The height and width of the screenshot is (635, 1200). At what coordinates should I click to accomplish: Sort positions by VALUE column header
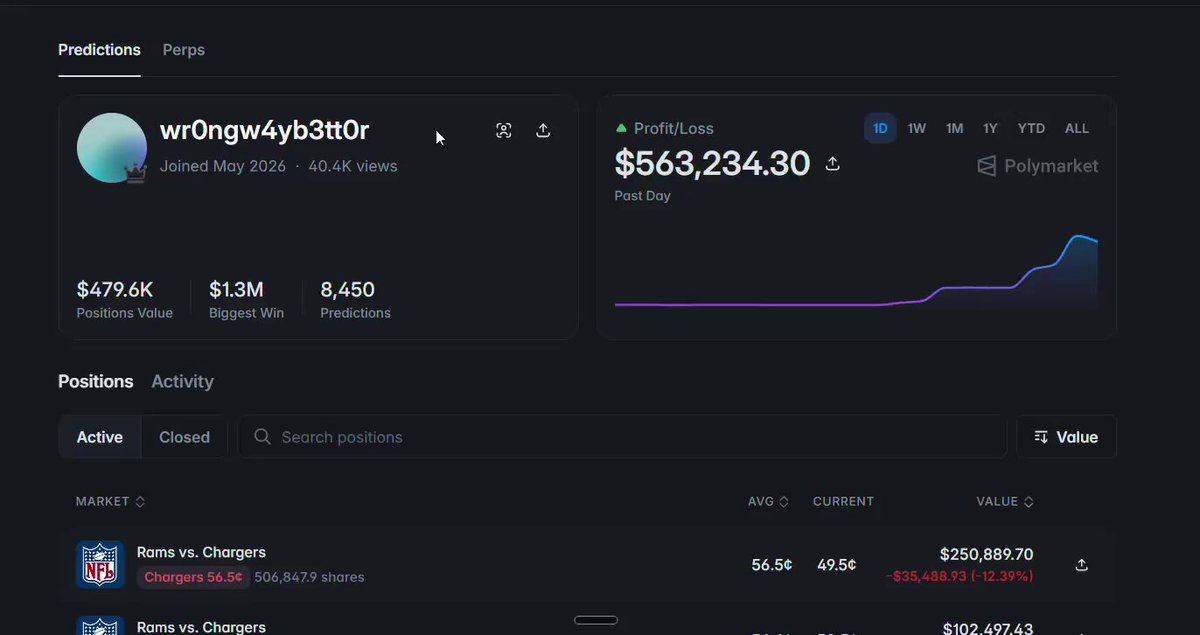pos(1005,501)
